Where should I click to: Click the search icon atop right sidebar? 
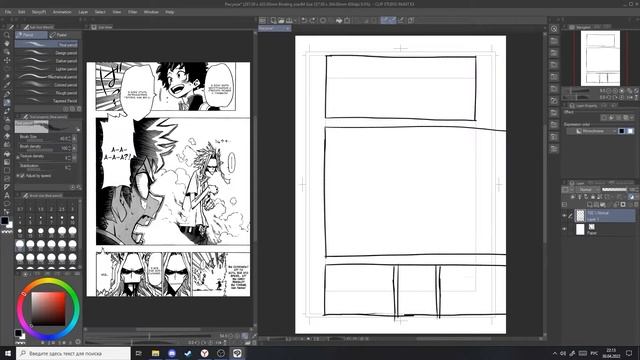pyautogui.click(x=554, y=29)
